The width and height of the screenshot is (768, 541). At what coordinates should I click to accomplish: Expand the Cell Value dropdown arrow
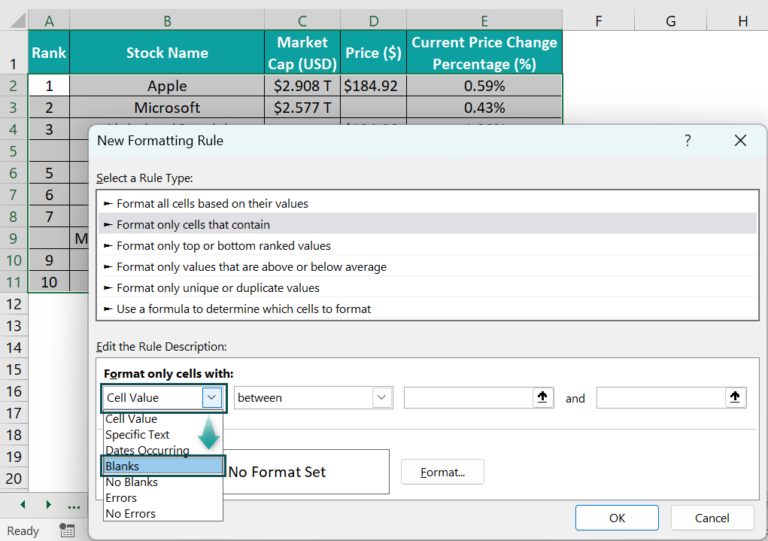pyautogui.click(x=212, y=398)
